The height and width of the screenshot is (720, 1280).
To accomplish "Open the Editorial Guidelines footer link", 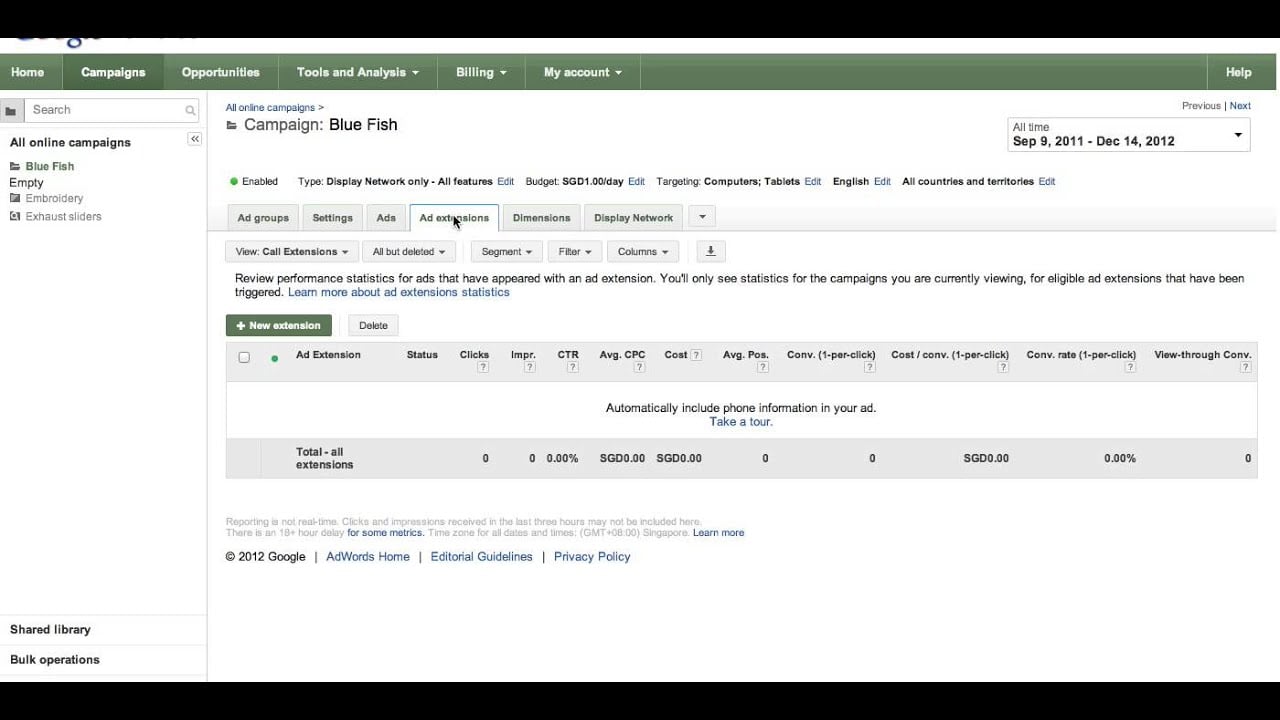I will coord(481,557).
